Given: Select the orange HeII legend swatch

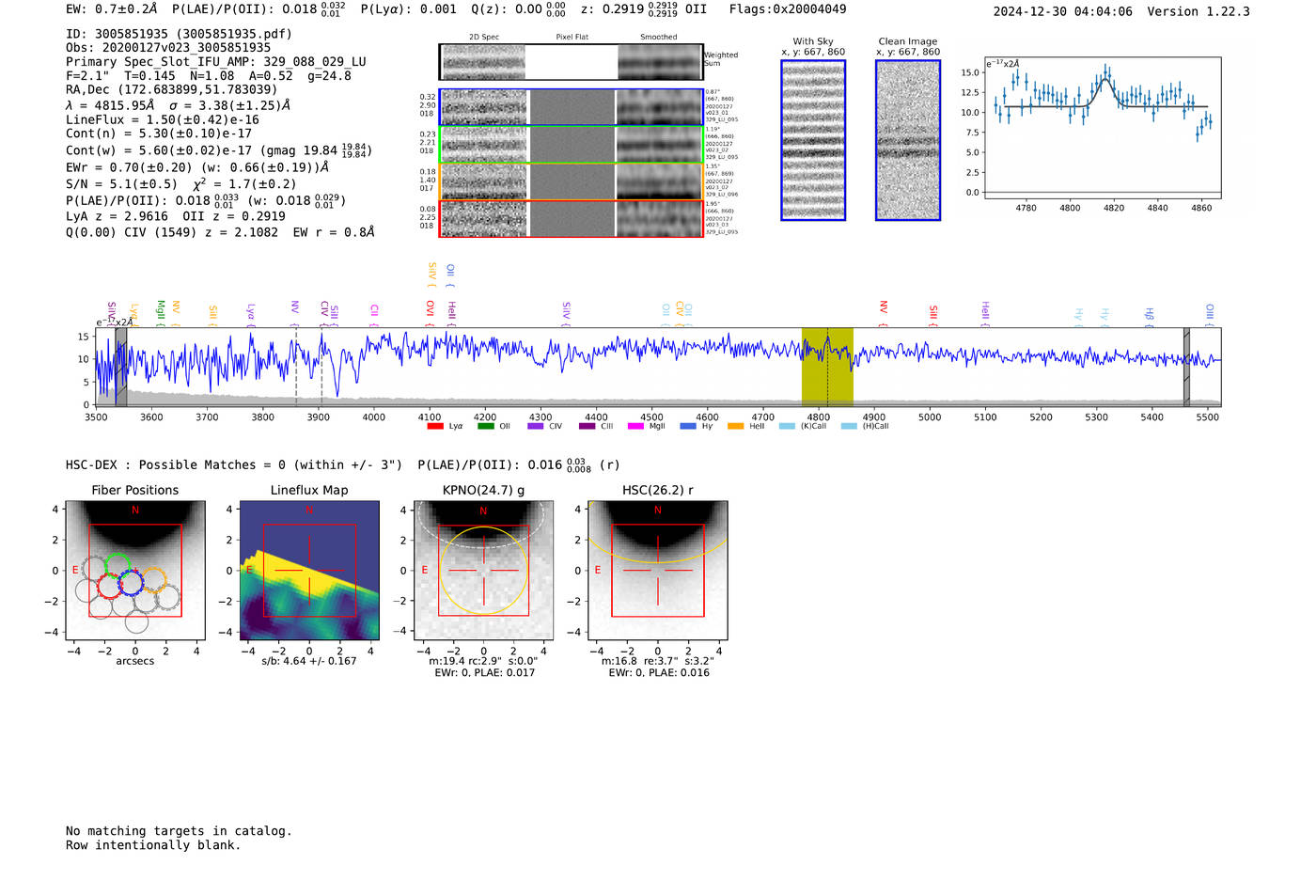Looking at the screenshot, I should click(735, 427).
